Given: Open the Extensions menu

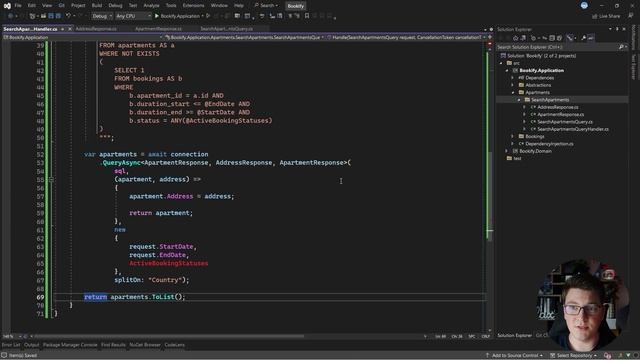Looking at the screenshot, I should pos(193,6).
